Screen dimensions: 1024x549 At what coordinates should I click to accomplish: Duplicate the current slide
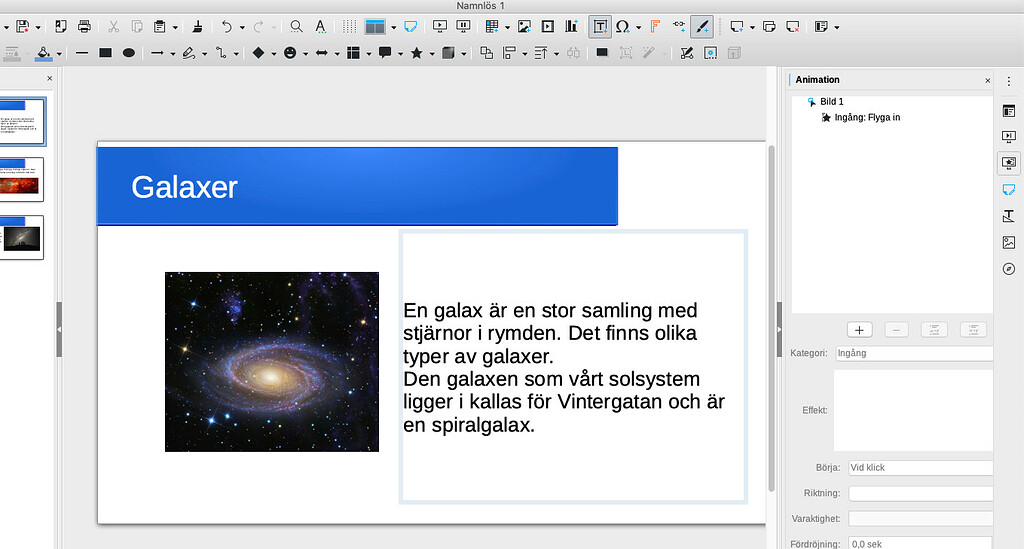769,27
